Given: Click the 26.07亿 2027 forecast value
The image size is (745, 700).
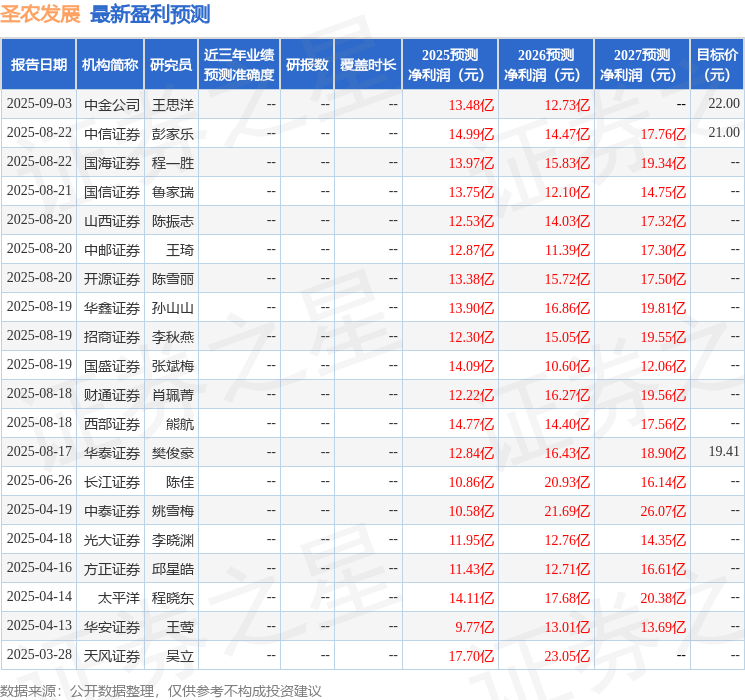Looking at the screenshot, I should click(x=663, y=510).
